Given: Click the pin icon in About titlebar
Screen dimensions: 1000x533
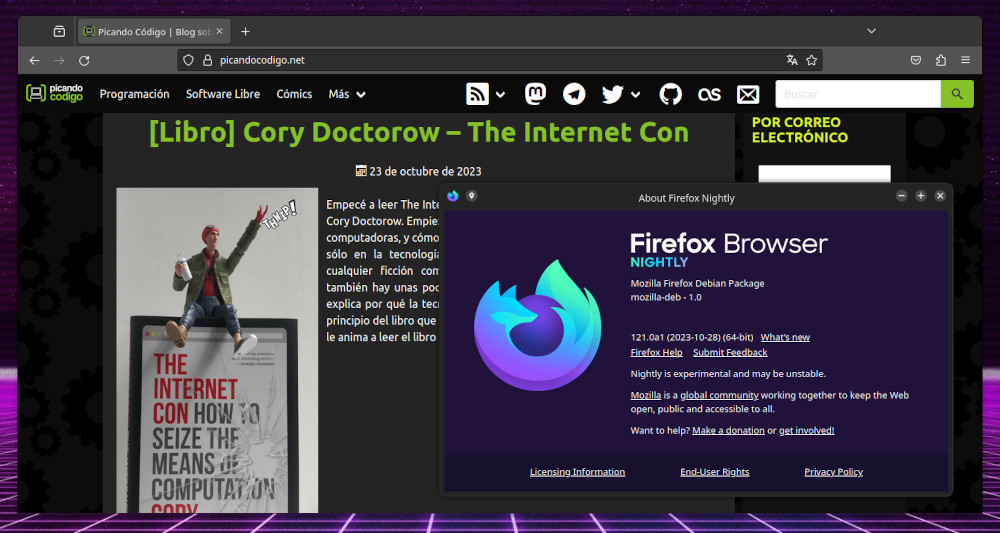Looking at the screenshot, I should pyautogui.click(x=471, y=196).
